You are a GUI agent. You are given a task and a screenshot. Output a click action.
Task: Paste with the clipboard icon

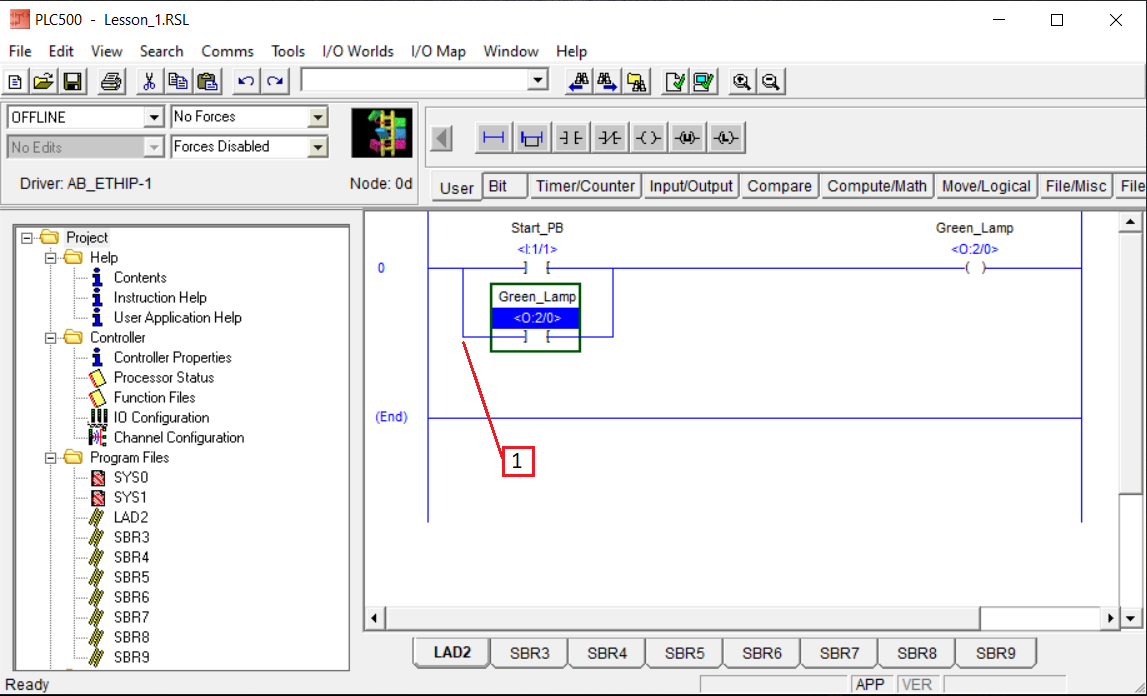208,81
